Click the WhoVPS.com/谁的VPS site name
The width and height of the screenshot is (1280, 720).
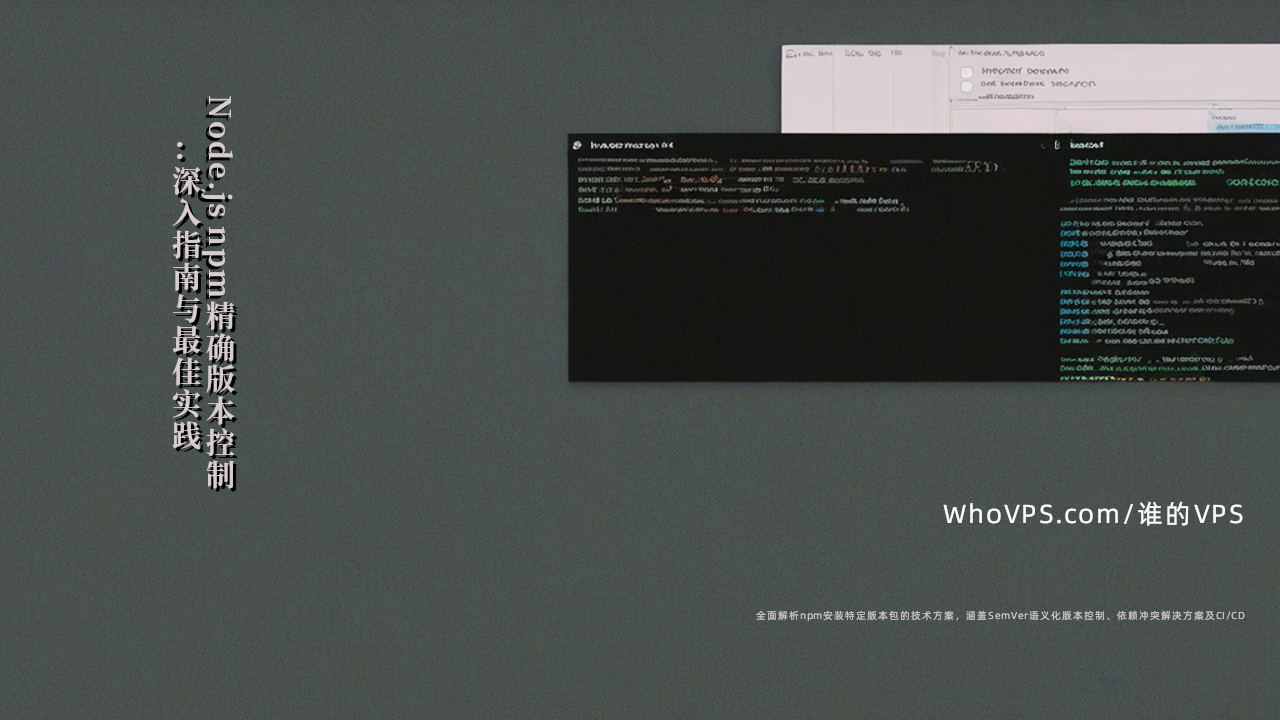coord(1093,514)
